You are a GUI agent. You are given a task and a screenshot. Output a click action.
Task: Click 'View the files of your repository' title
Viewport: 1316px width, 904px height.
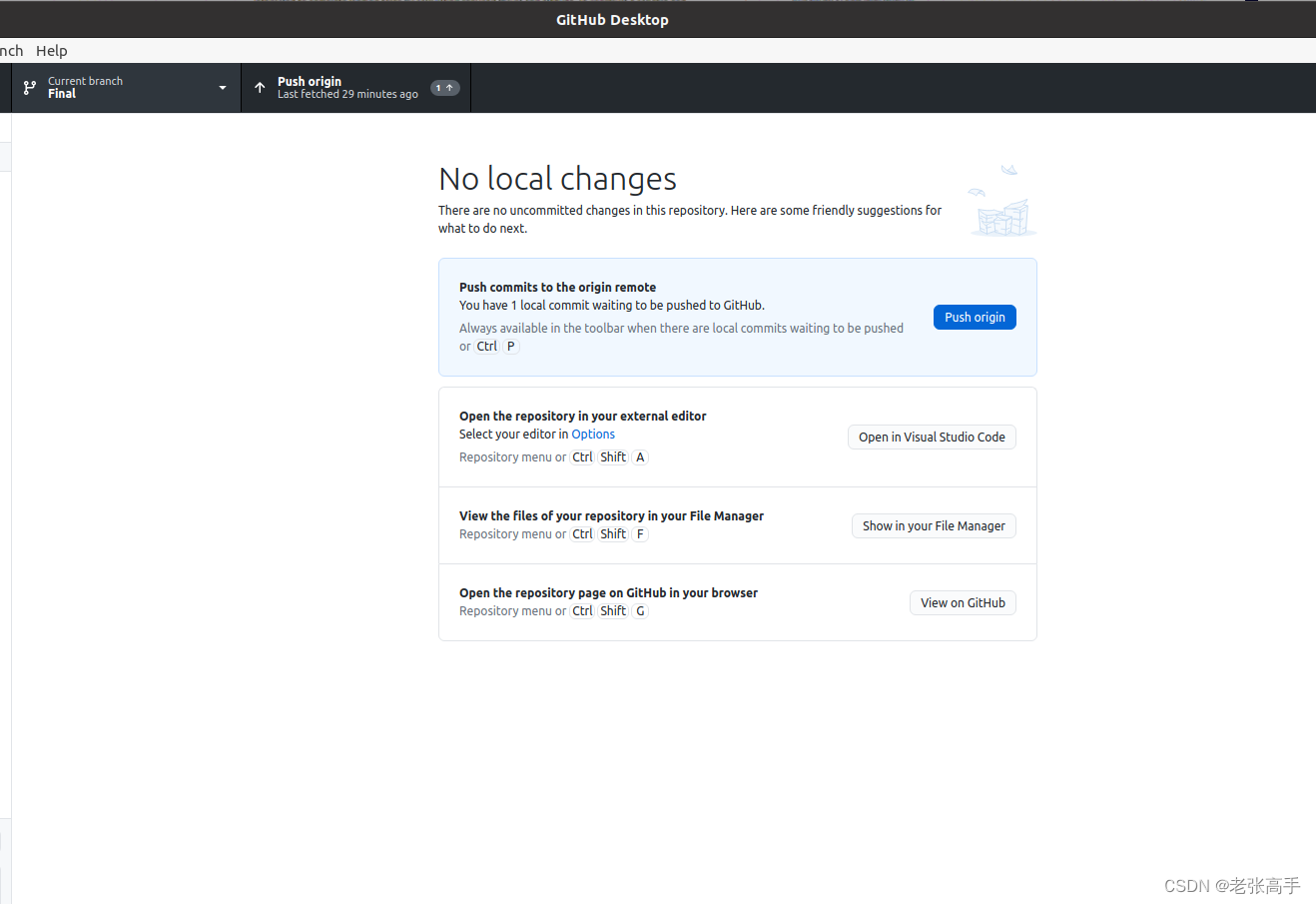coord(611,516)
